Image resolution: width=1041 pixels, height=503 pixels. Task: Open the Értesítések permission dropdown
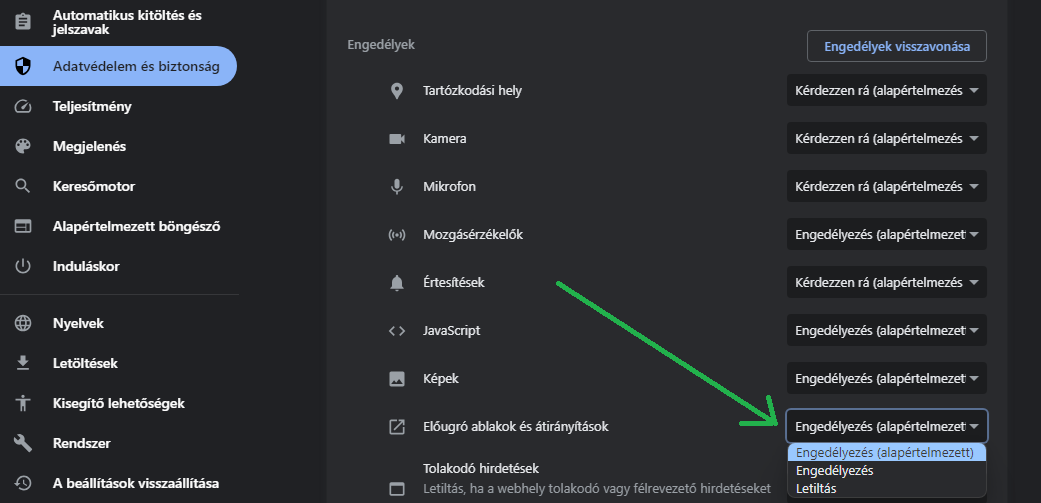click(886, 283)
